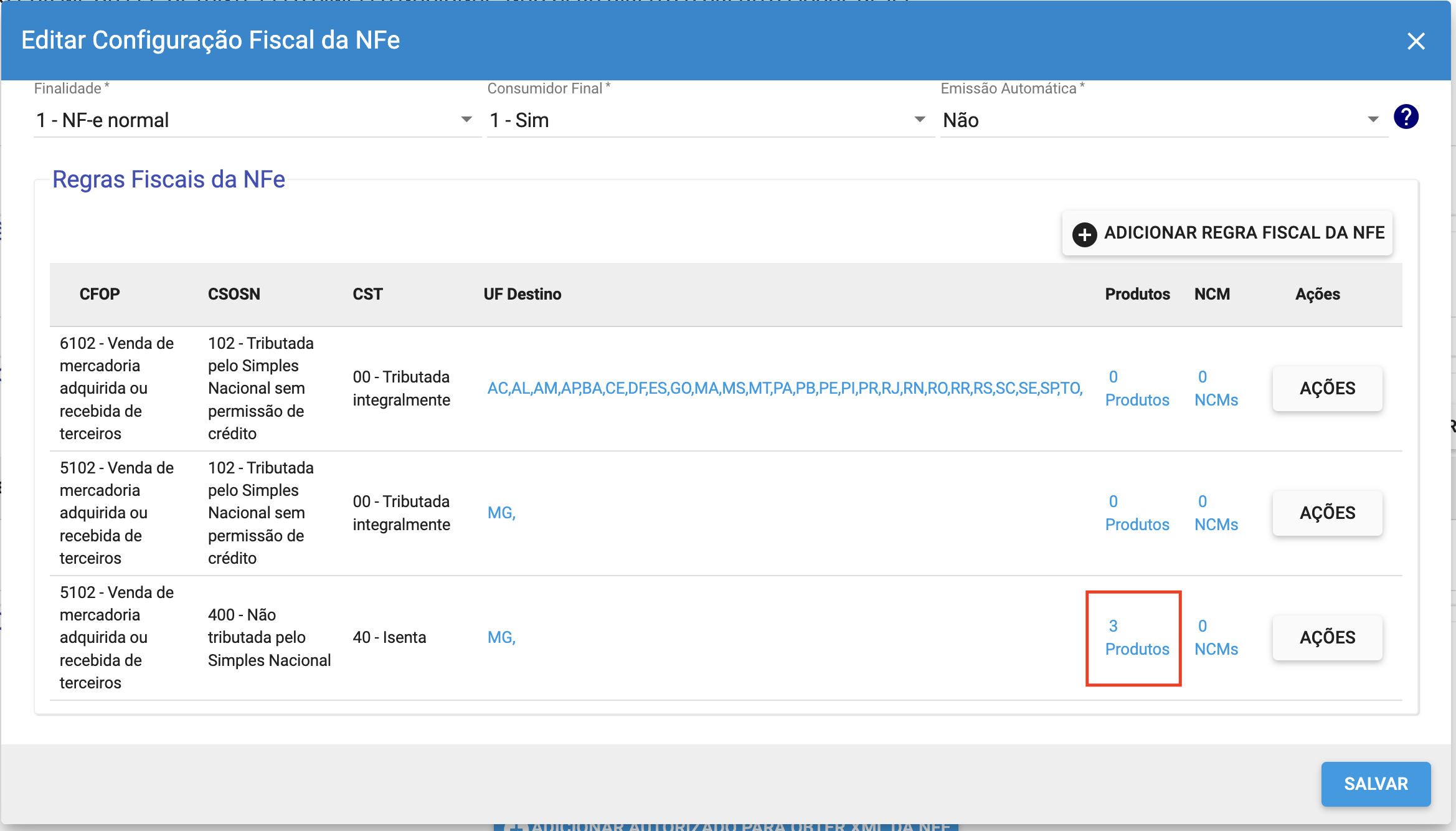Select the 400 - Não tributada CSOSN cell

[x=269, y=637]
